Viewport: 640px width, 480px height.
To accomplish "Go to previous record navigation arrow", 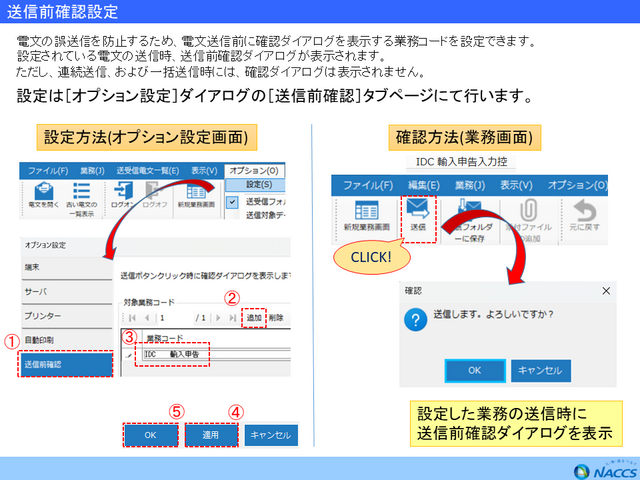I will click(x=147, y=318).
